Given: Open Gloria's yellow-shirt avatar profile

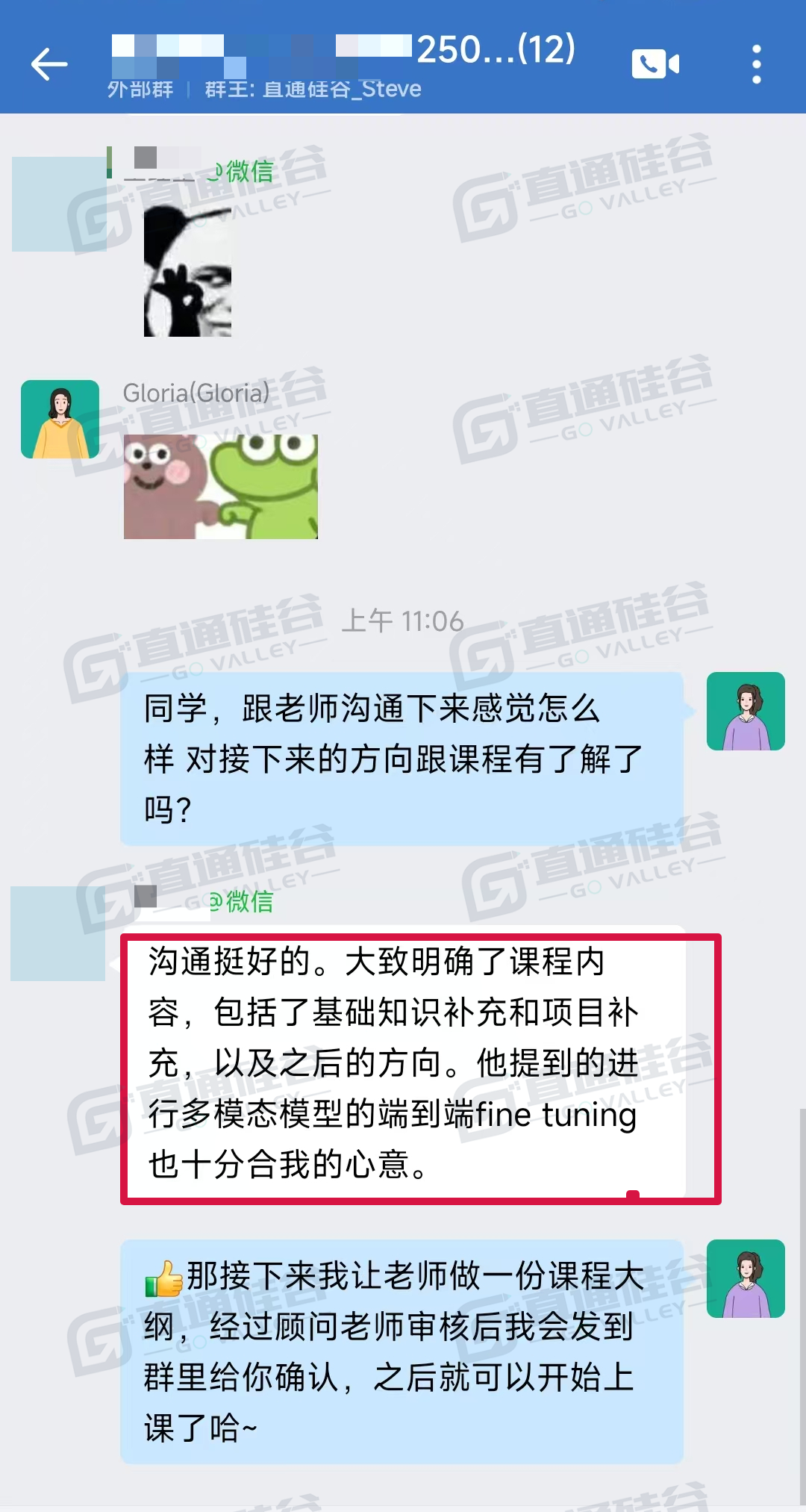Looking at the screenshot, I should pyautogui.click(x=60, y=419).
